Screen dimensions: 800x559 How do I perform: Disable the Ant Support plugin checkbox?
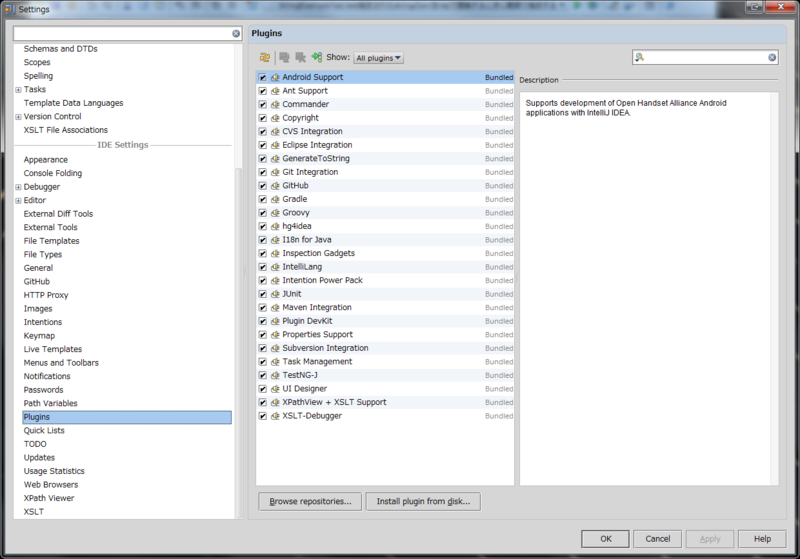[262, 91]
